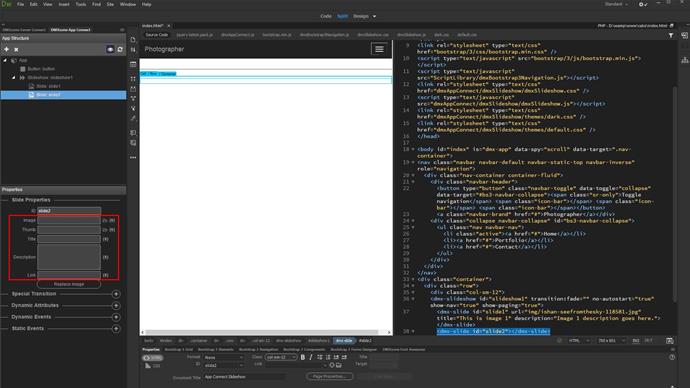
Task: Remove the selected App Structure item with the X icon
Action: (x=16, y=50)
